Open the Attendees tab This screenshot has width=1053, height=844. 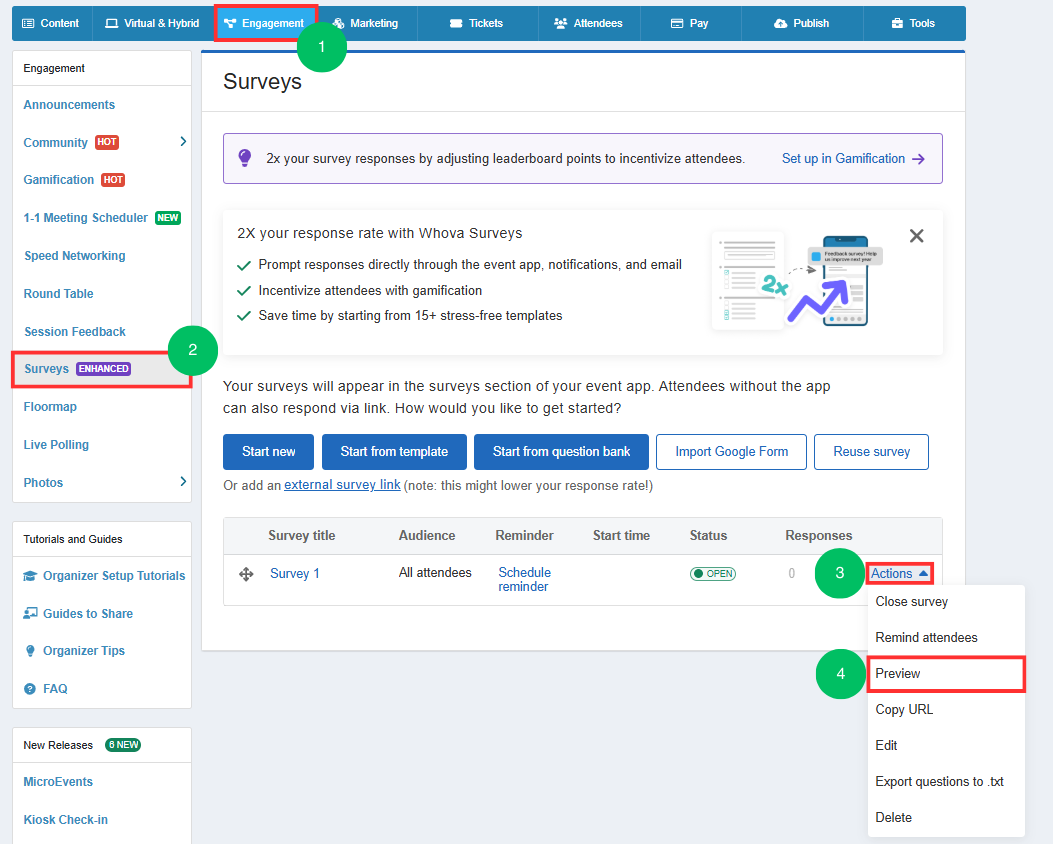588,24
